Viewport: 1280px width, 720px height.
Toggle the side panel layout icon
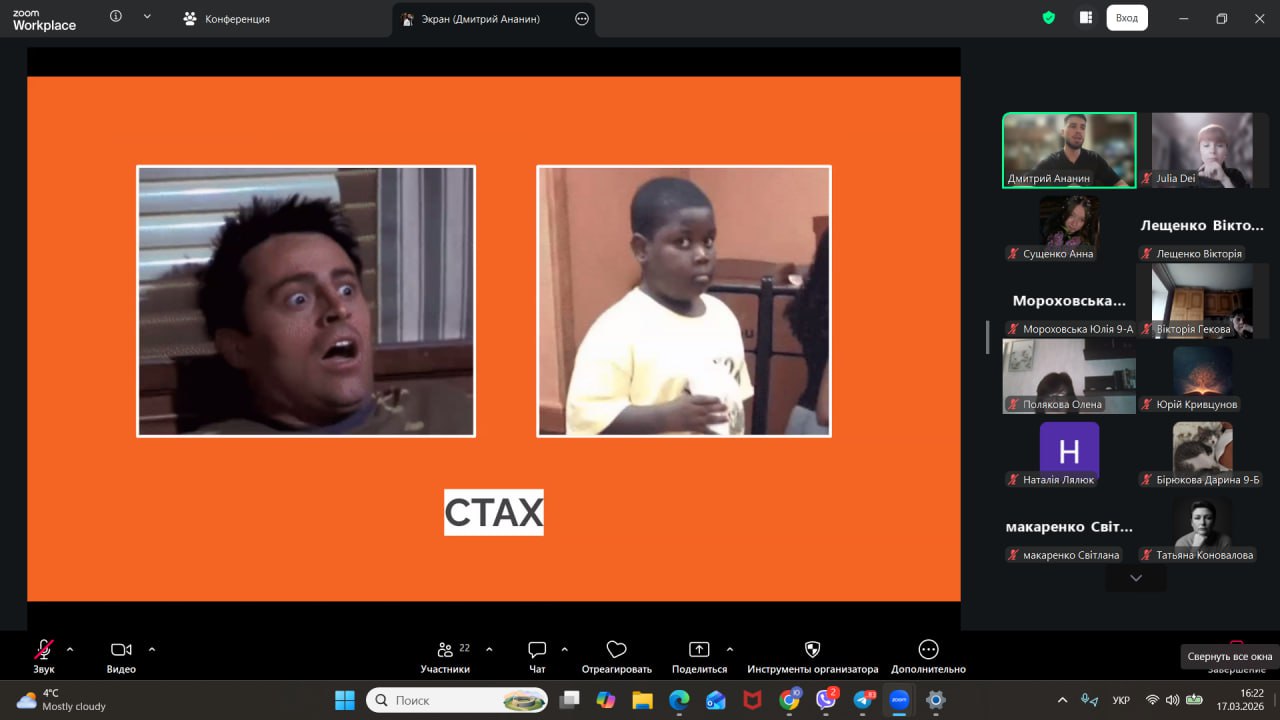tap(1085, 18)
